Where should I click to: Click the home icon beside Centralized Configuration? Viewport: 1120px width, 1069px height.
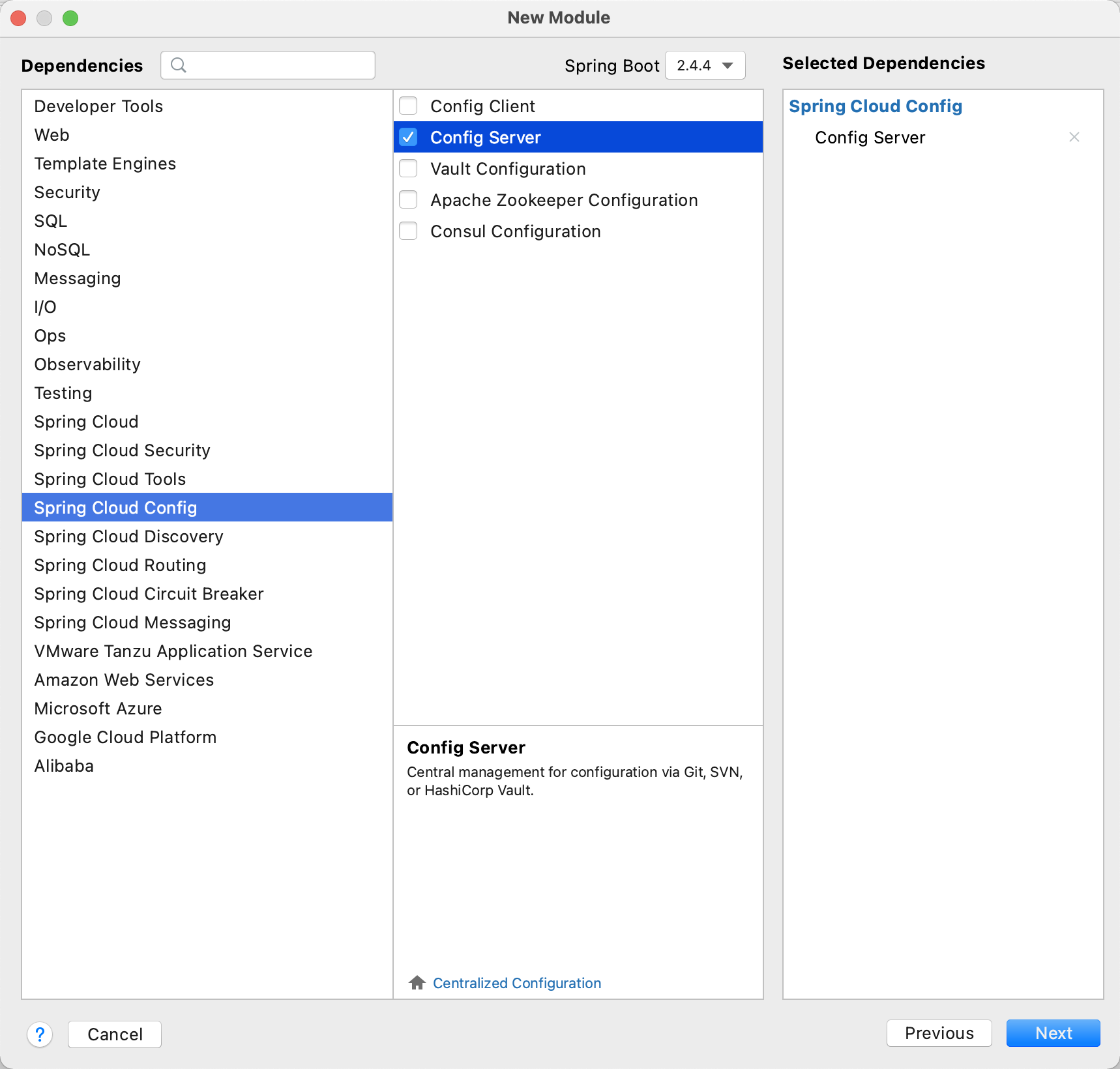(x=417, y=983)
